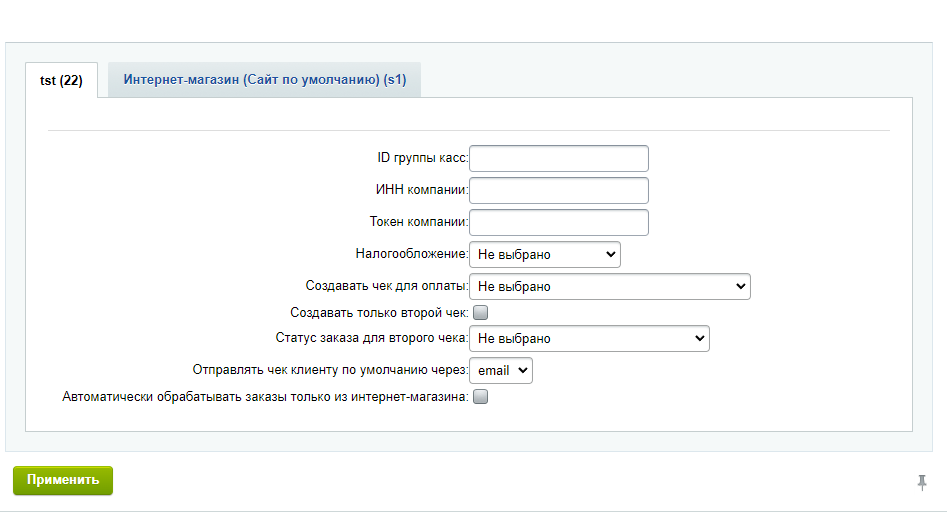Open the Интернет-магазин (s1) tab

click(x=264, y=80)
